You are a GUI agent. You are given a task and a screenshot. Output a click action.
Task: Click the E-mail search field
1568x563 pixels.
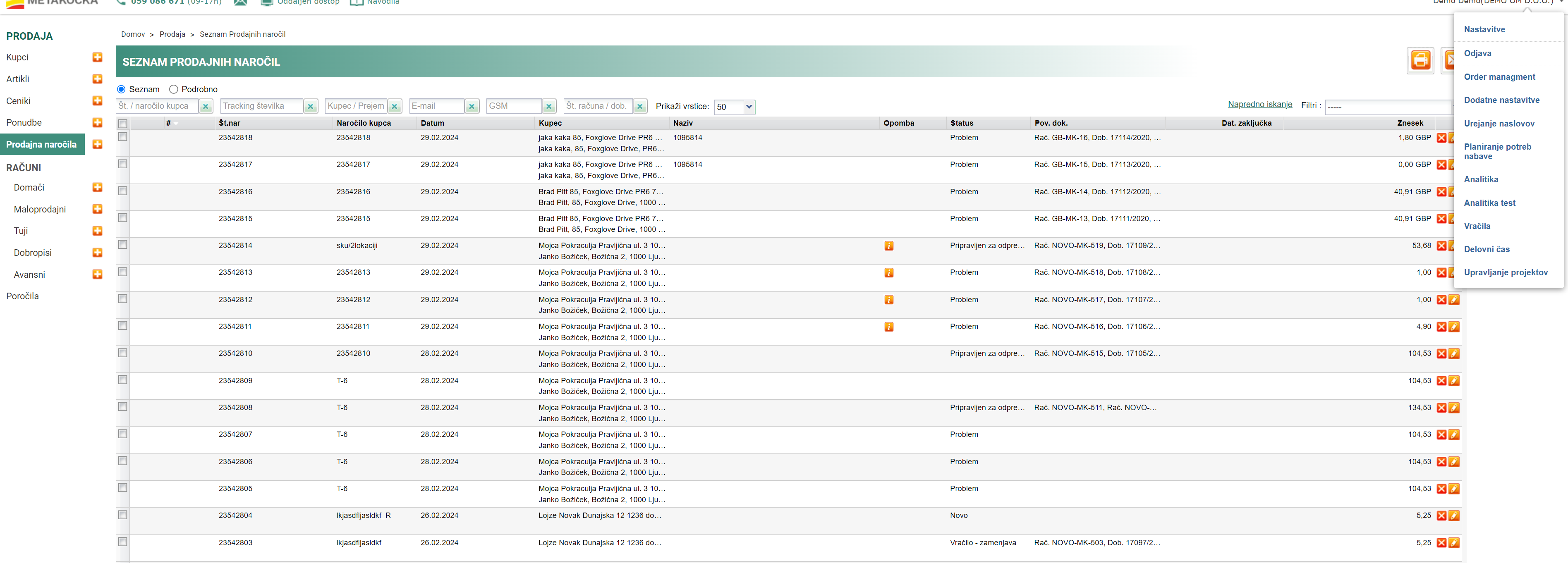click(x=436, y=106)
